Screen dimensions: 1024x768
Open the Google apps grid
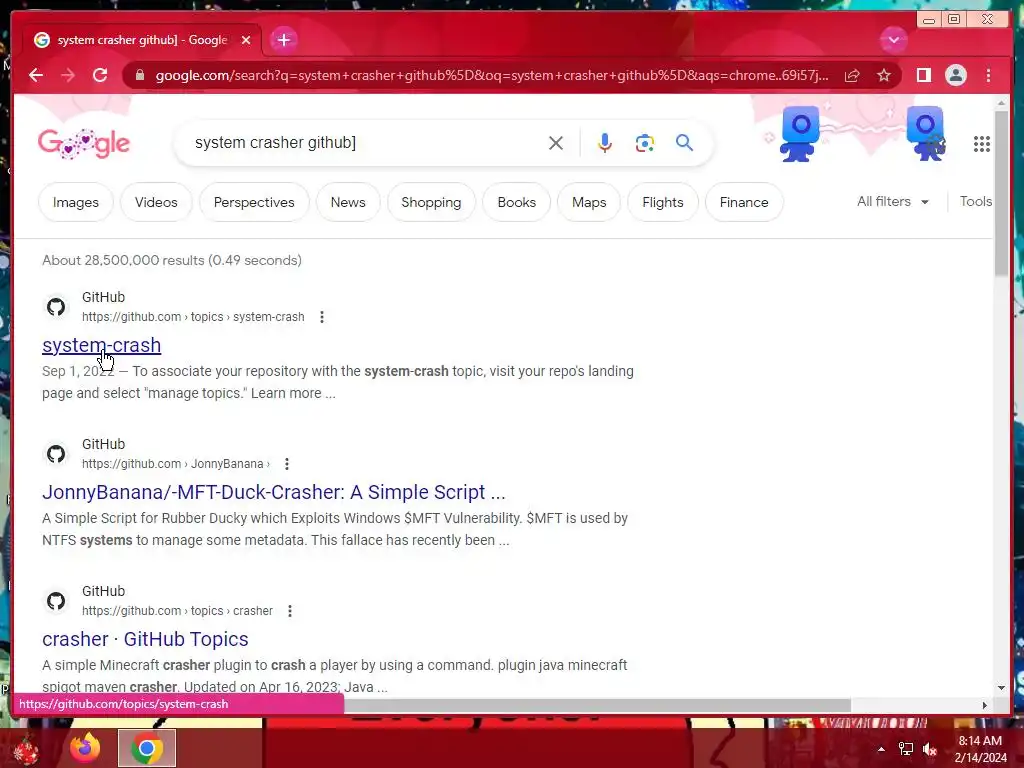(982, 144)
